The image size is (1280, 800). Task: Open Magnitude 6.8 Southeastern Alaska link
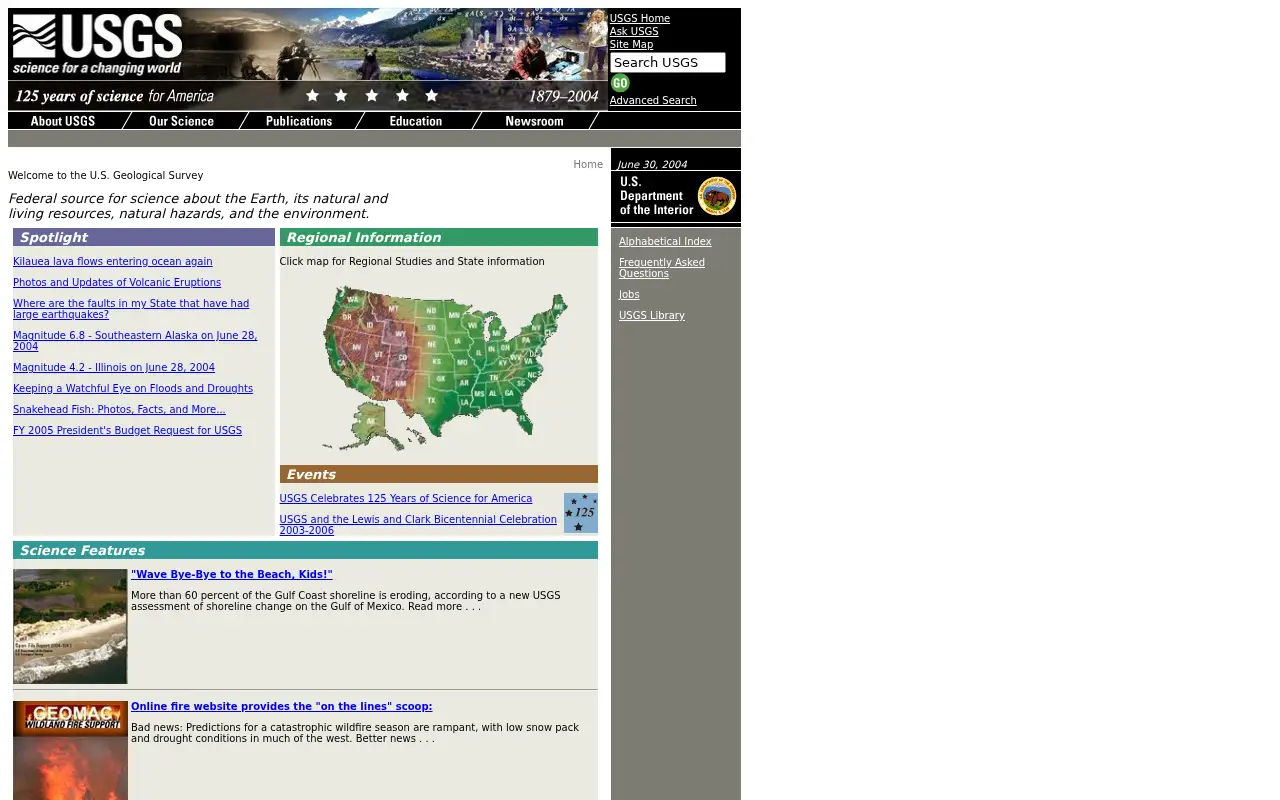[135, 341]
